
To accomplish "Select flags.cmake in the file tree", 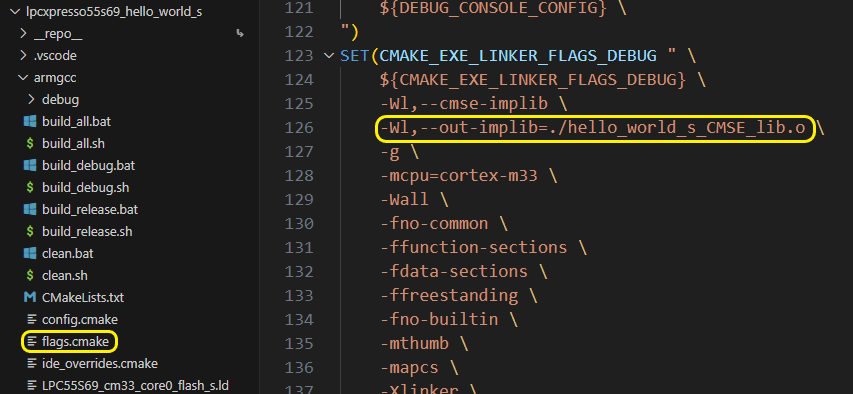I will [x=75, y=342].
